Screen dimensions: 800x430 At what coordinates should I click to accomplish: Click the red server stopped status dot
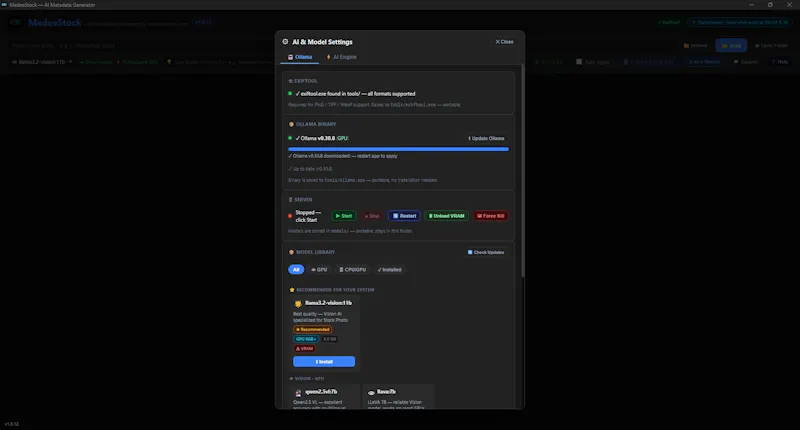tap(290, 216)
